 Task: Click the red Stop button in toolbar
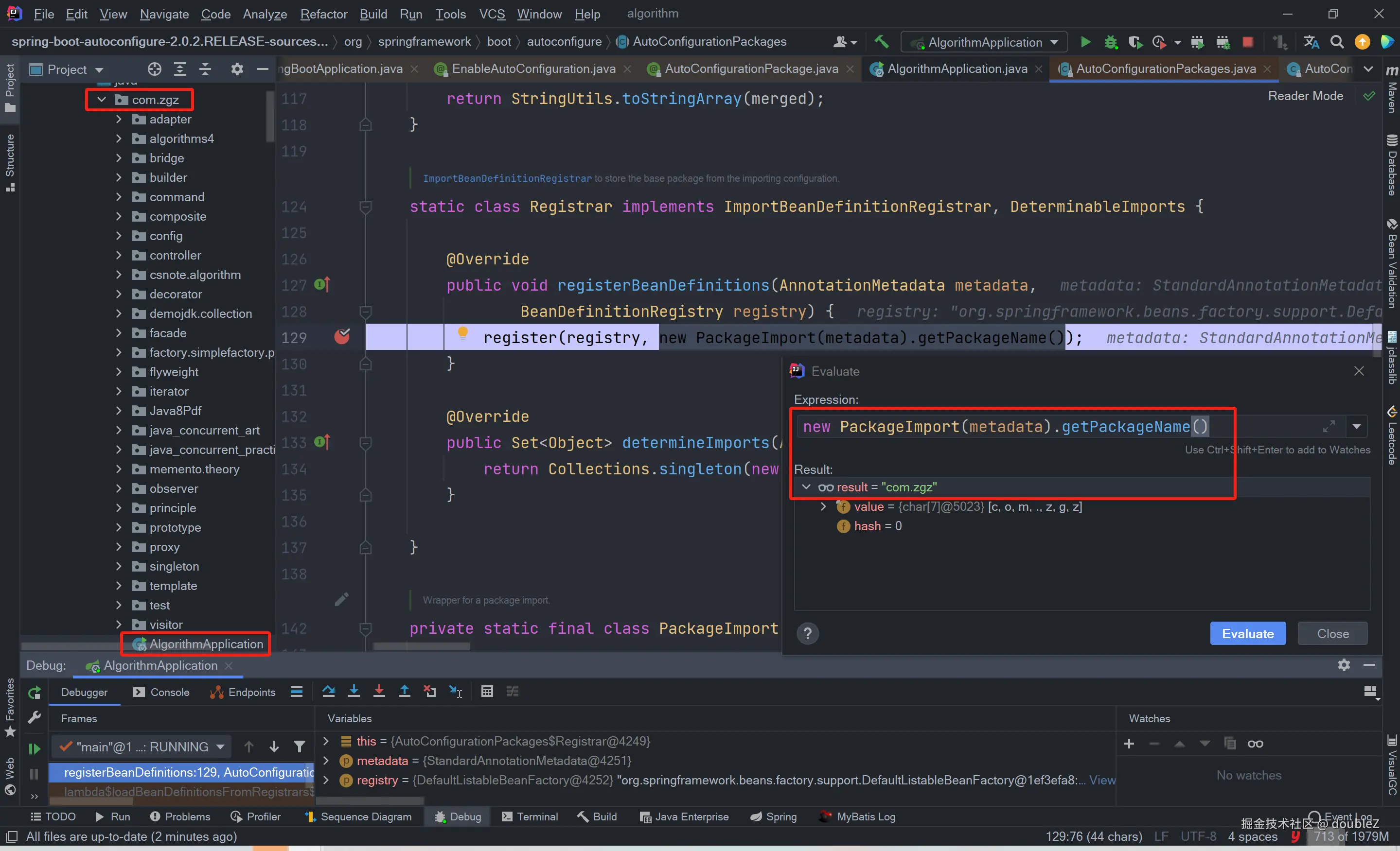[x=1248, y=42]
